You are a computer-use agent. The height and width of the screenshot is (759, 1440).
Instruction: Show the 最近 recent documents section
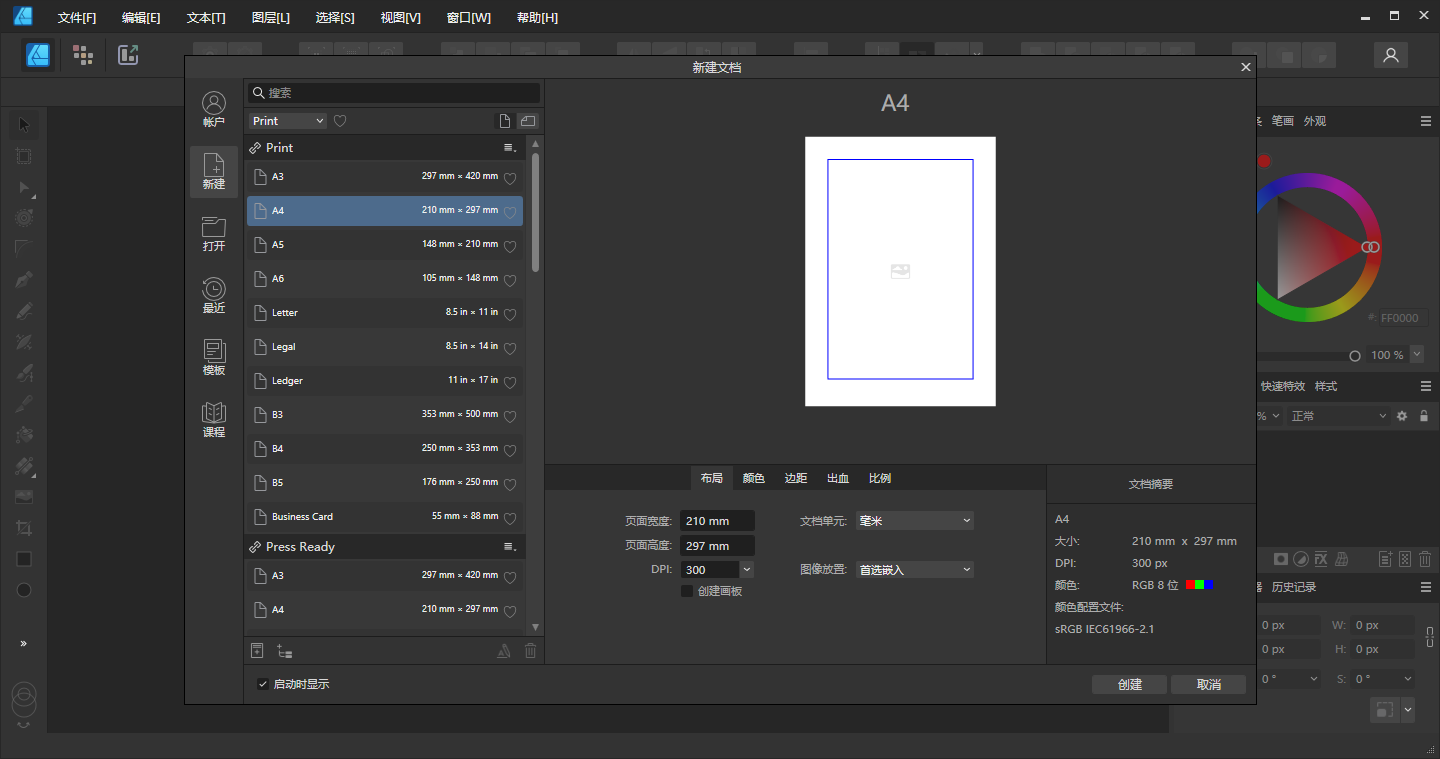[214, 296]
